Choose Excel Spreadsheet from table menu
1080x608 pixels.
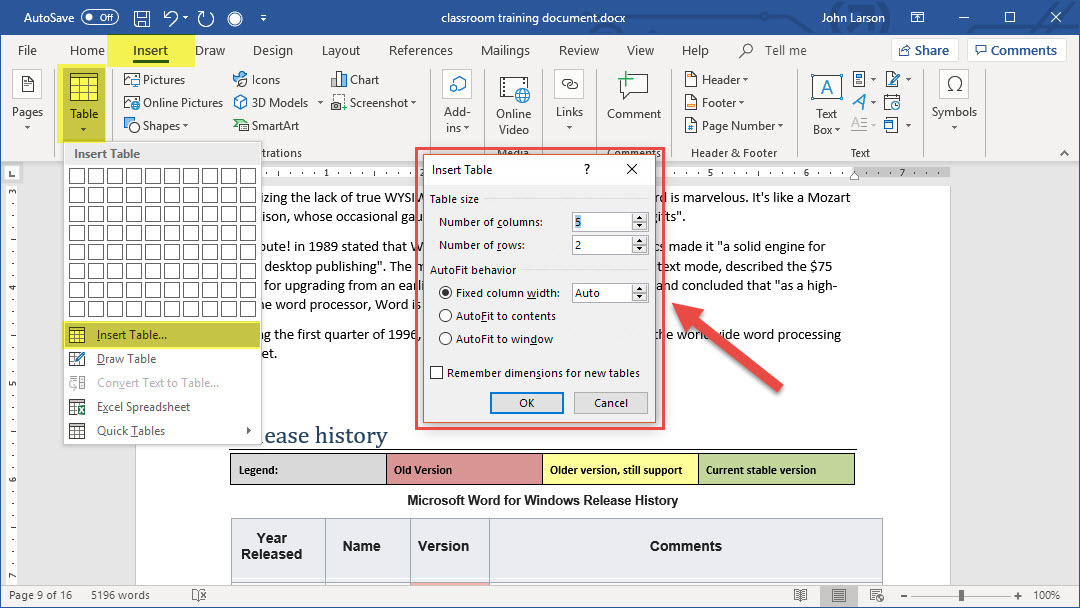click(143, 407)
